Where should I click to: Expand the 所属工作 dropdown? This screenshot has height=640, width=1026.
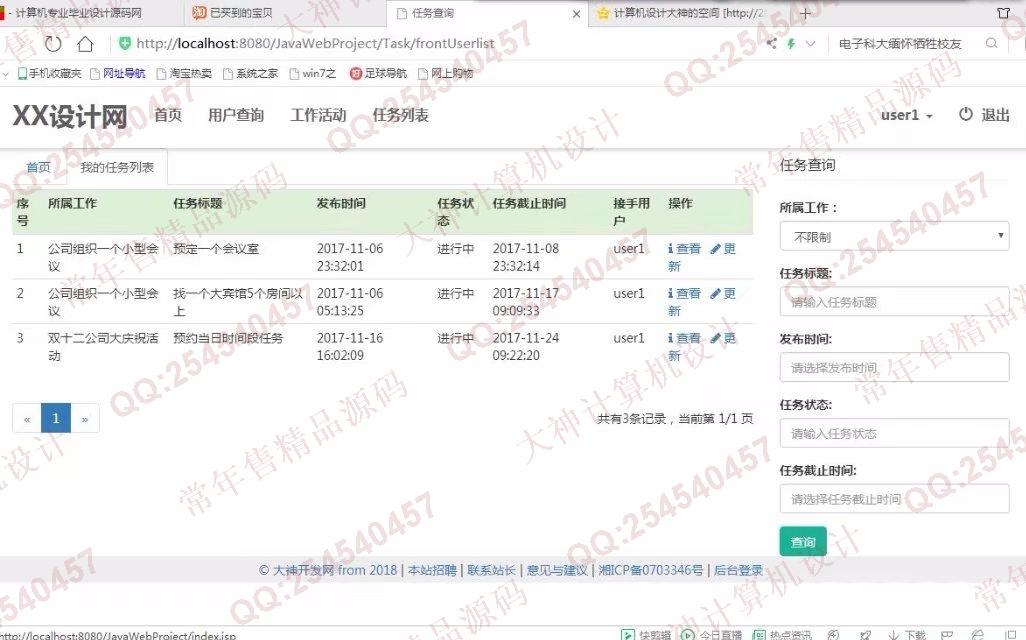[894, 237]
